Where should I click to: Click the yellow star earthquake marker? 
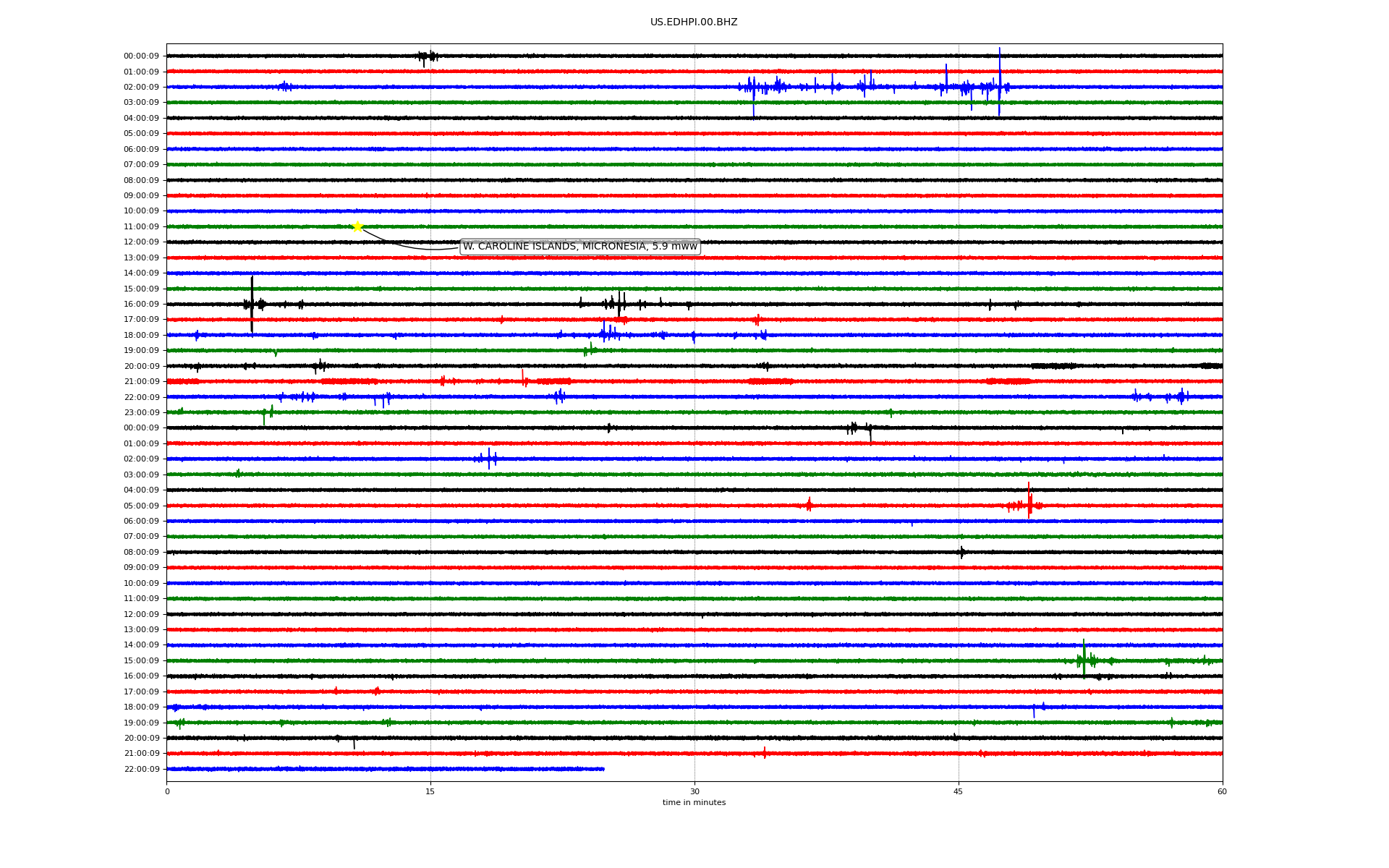pyautogui.click(x=357, y=226)
